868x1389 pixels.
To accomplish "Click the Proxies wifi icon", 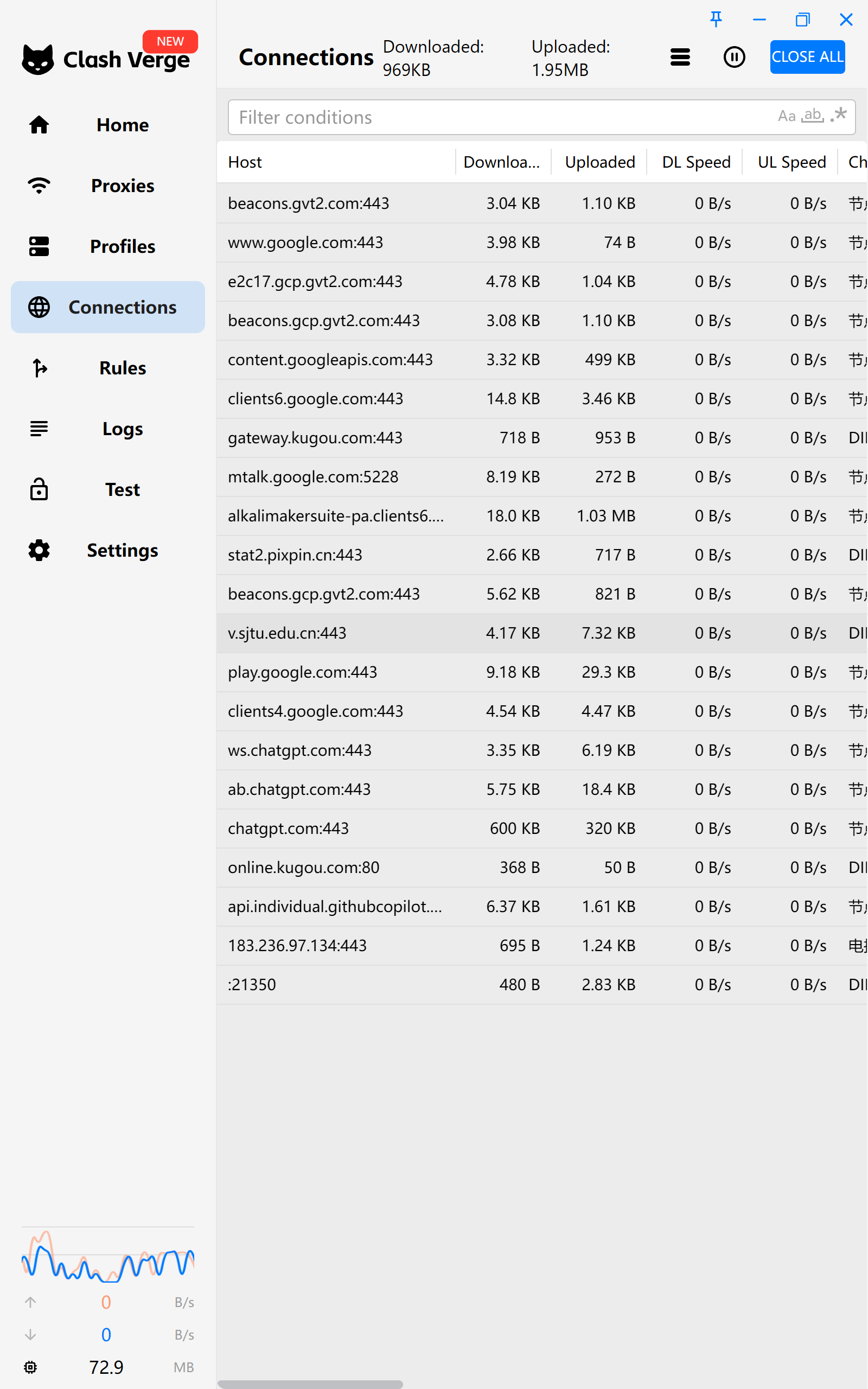I will click(x=38, y=186).
